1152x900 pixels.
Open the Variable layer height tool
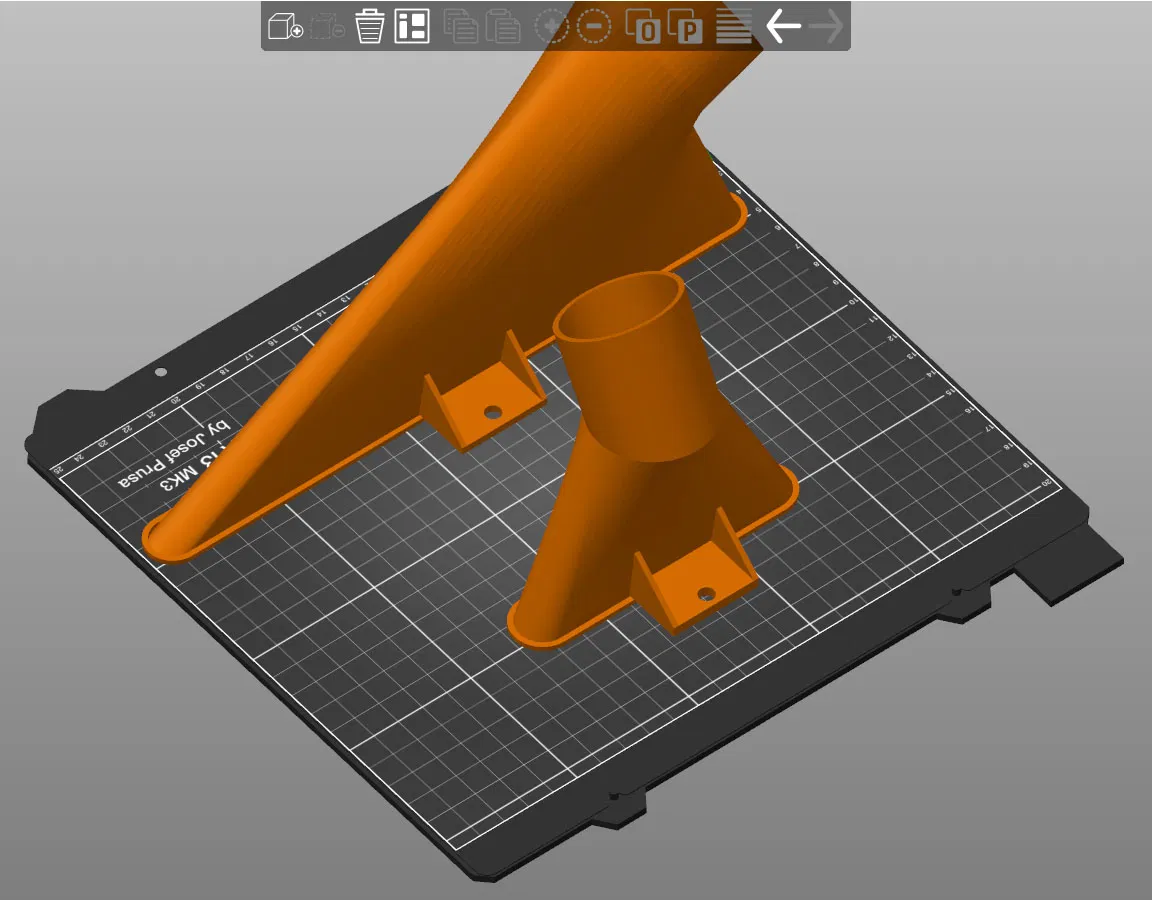tap(733, 26)
